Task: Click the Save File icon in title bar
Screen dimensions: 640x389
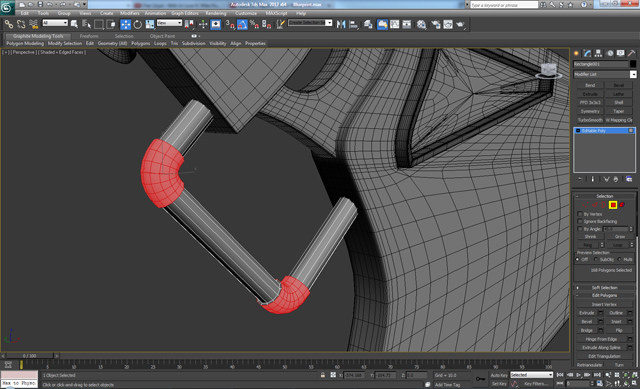Action: pyautogui.click(x=40, y=4)
